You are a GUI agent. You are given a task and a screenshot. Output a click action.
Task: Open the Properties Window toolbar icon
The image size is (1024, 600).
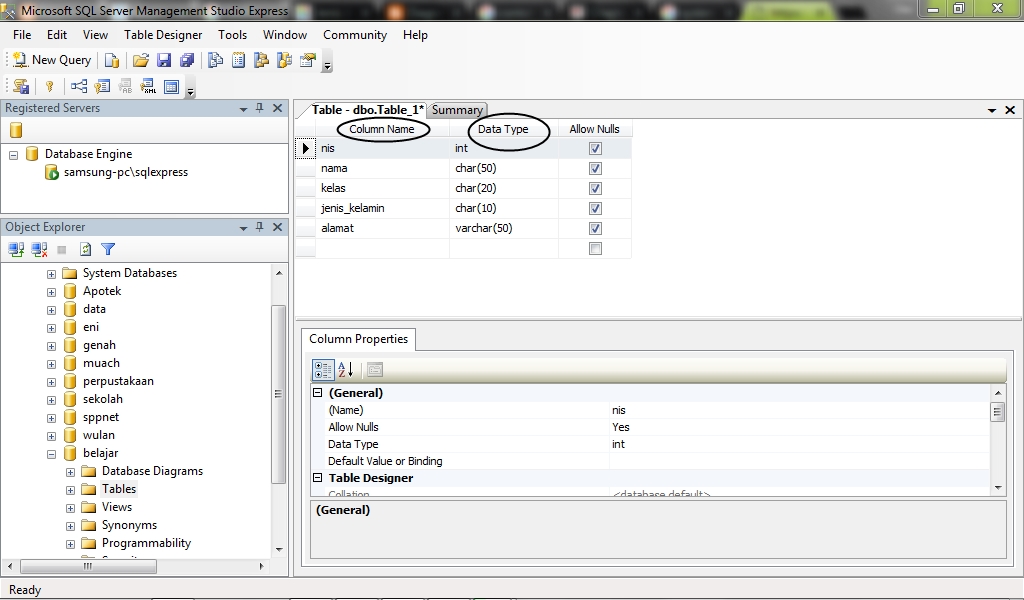(308, 61)
